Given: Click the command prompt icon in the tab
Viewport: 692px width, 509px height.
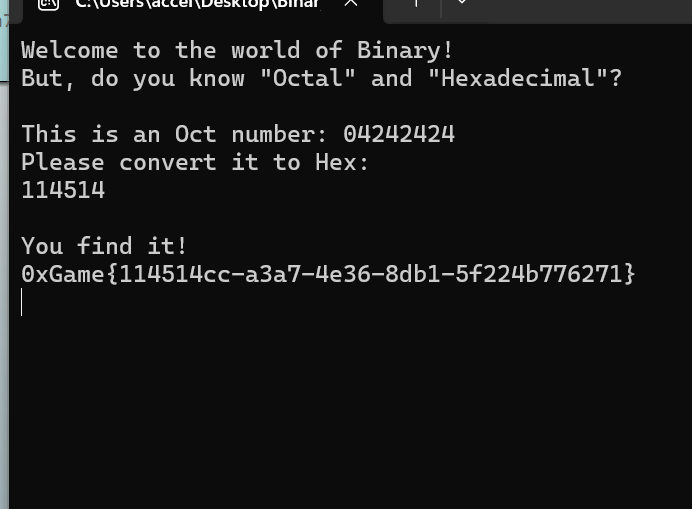Looking at the screenshot, I should pos(48,4).
